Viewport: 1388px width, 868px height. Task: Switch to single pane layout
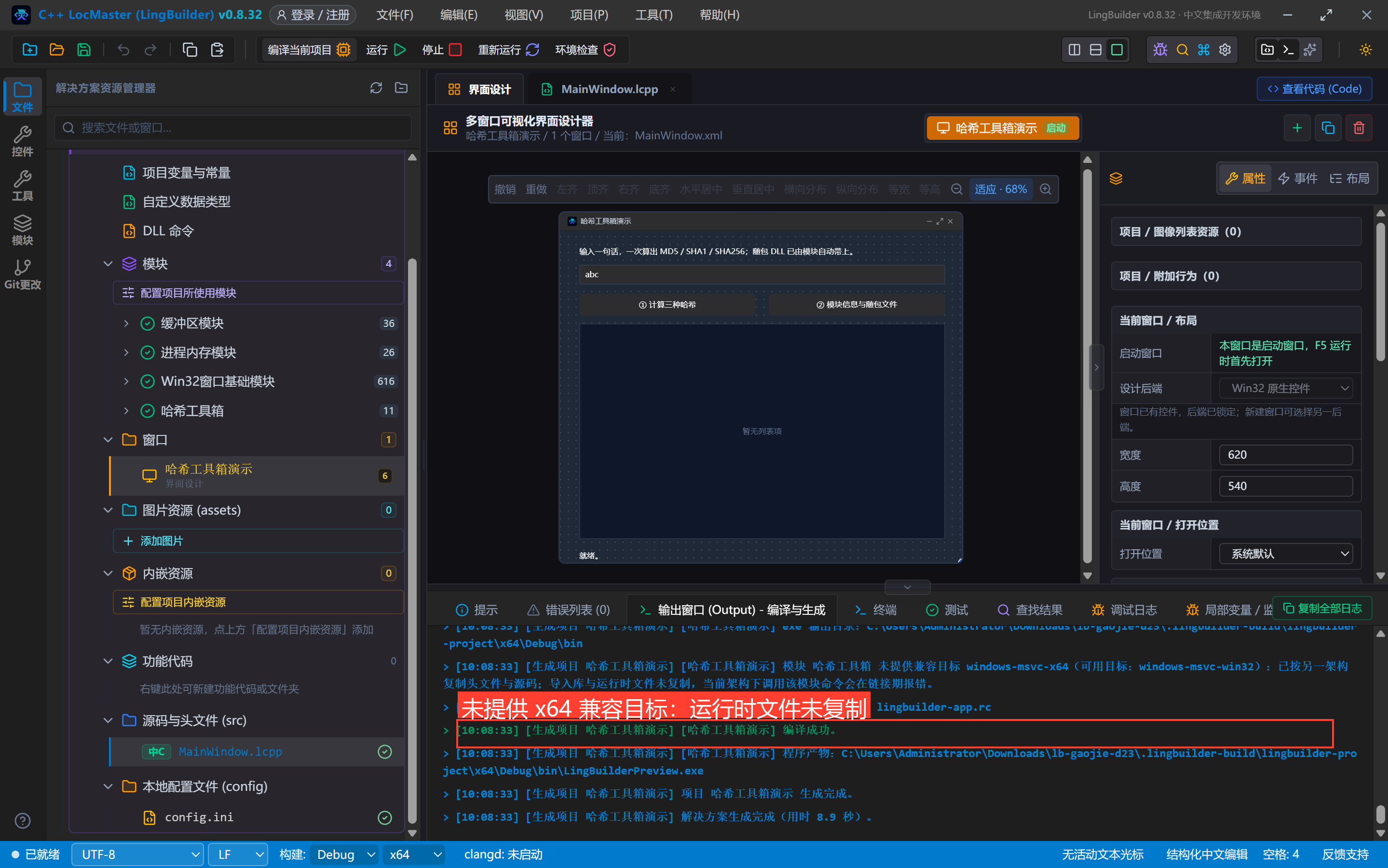tap(1116, 50)
